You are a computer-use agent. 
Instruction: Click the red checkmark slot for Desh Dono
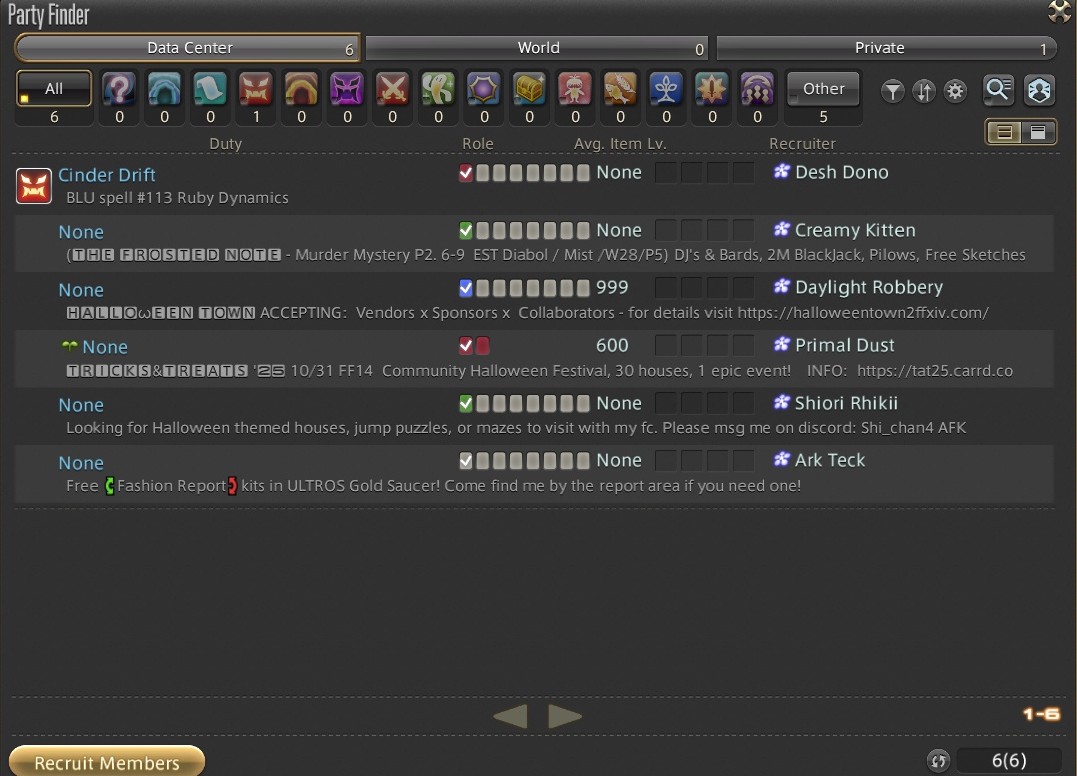click(466, 172)
